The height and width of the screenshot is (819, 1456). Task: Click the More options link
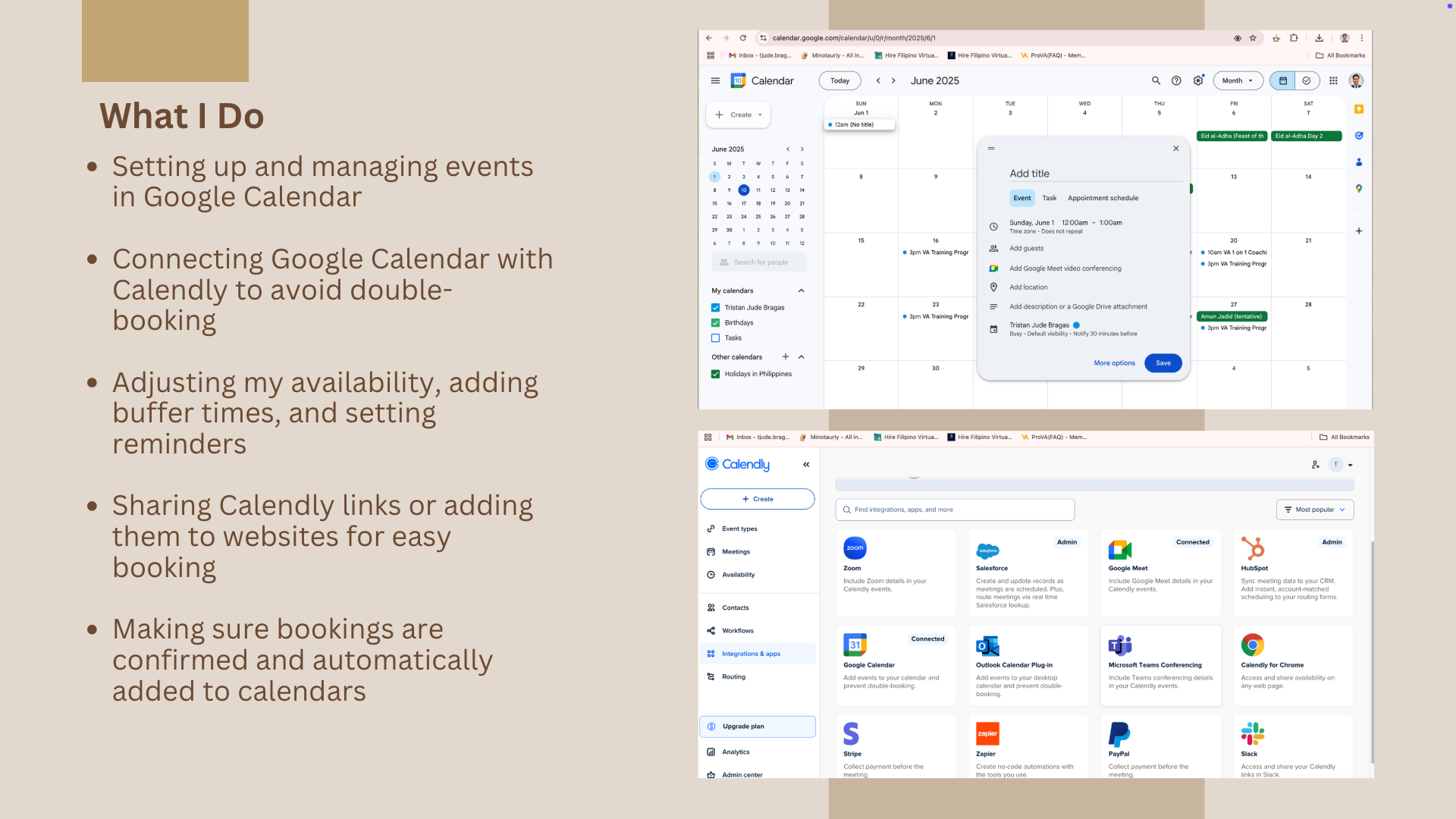coord(1114,363)
